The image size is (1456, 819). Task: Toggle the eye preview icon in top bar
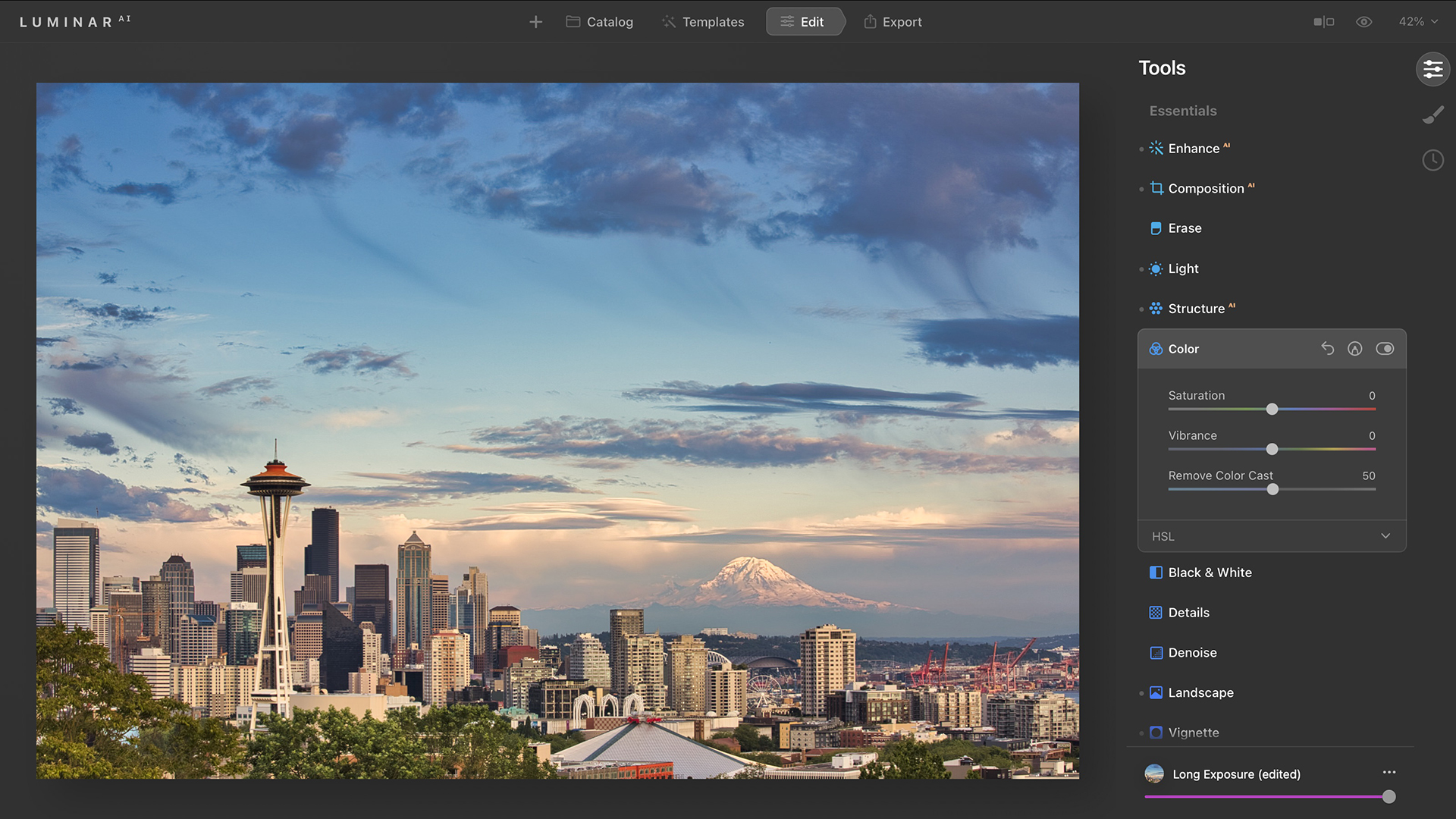point(1364,22)
